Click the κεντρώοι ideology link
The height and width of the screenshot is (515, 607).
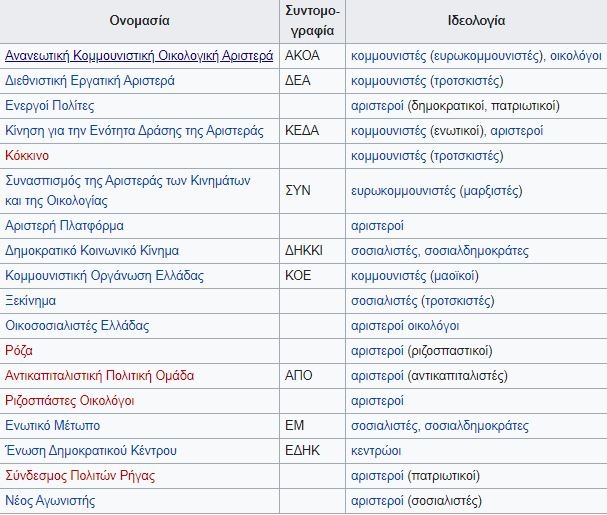[376, 450]
